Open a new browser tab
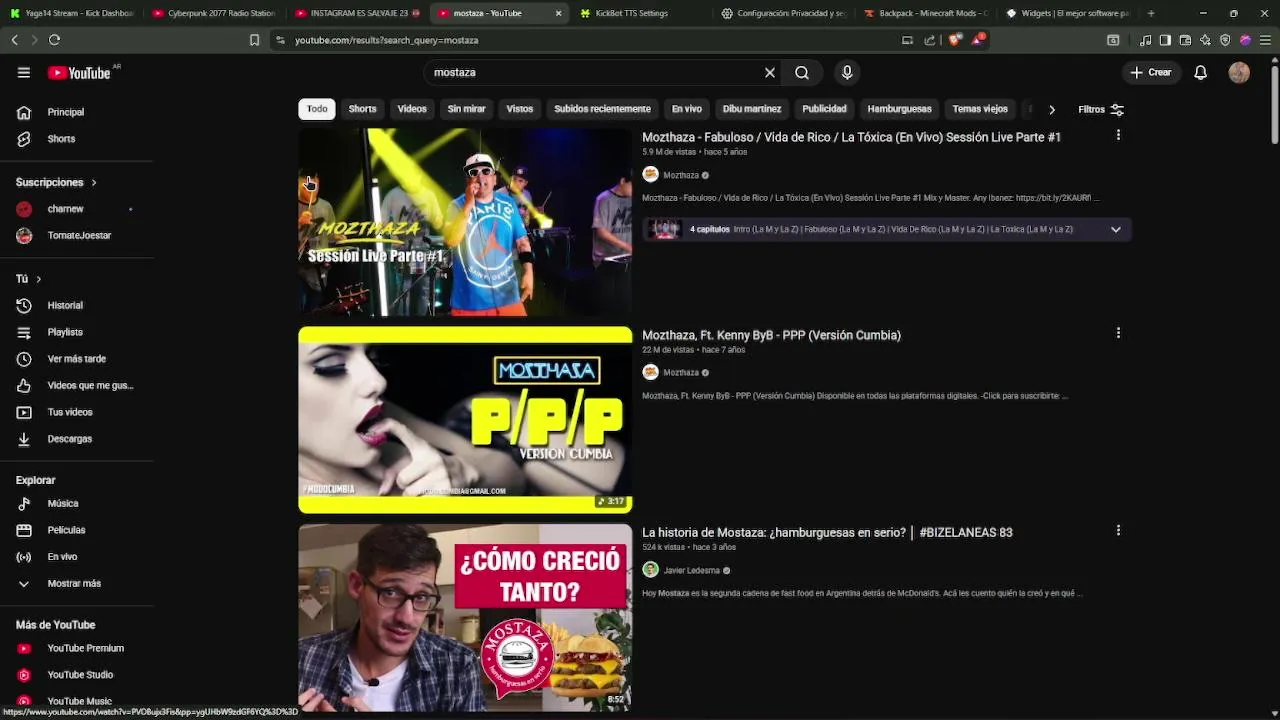Screen dimensions: 1280x720 coord(1151,13)
